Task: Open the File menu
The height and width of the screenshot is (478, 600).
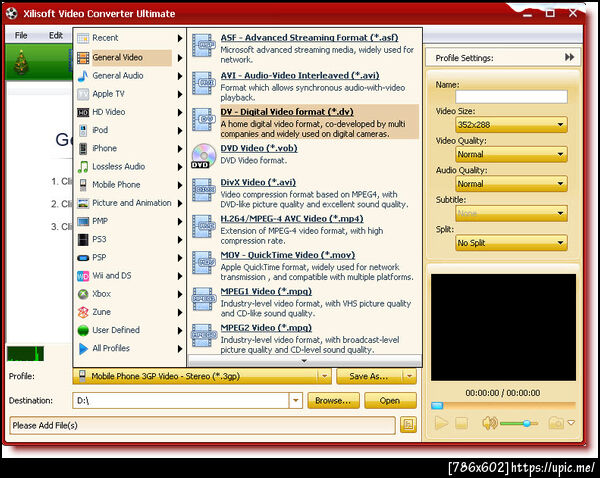Action: [x=21, y=36]
